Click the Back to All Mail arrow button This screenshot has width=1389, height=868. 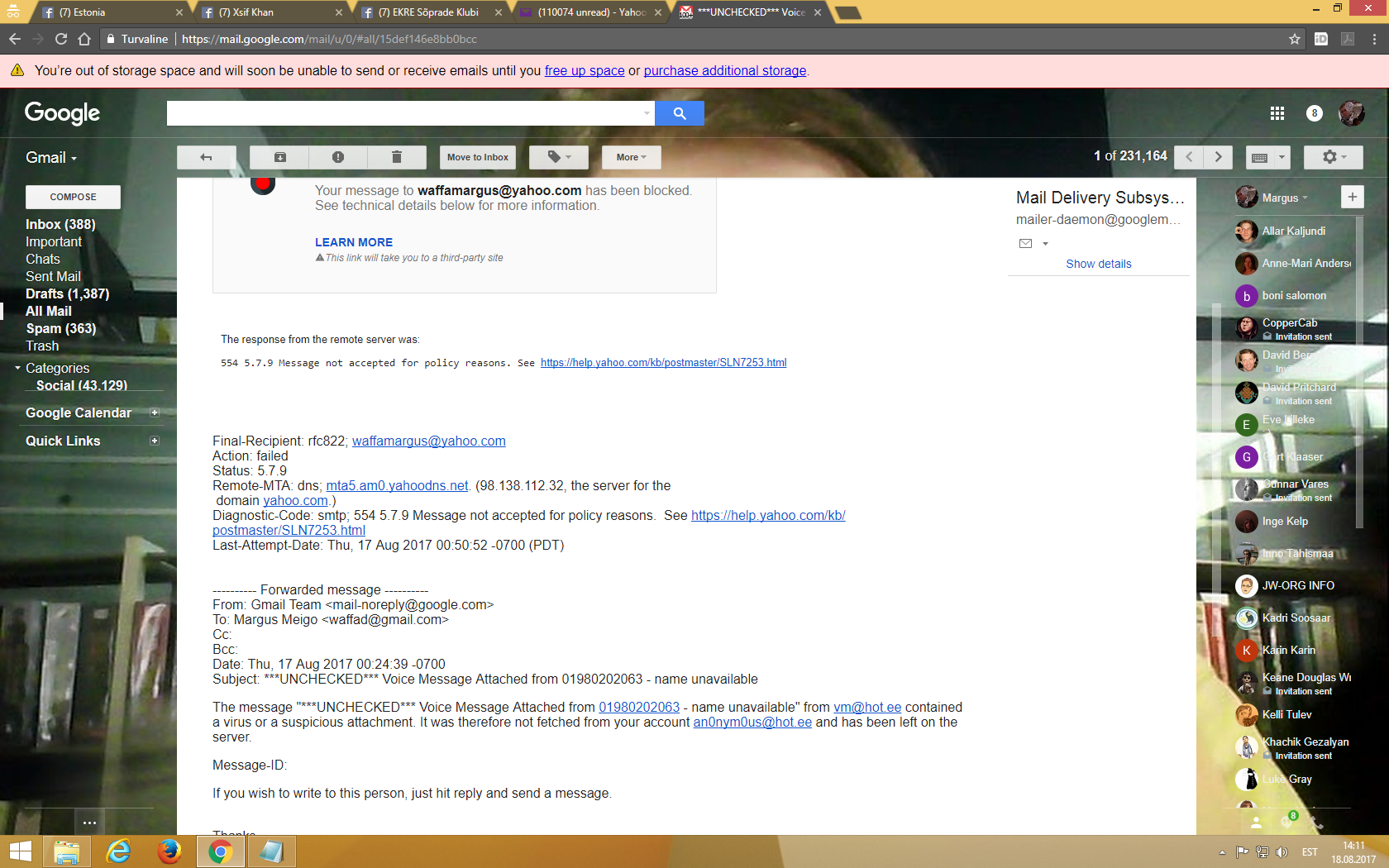click(207, 157)
